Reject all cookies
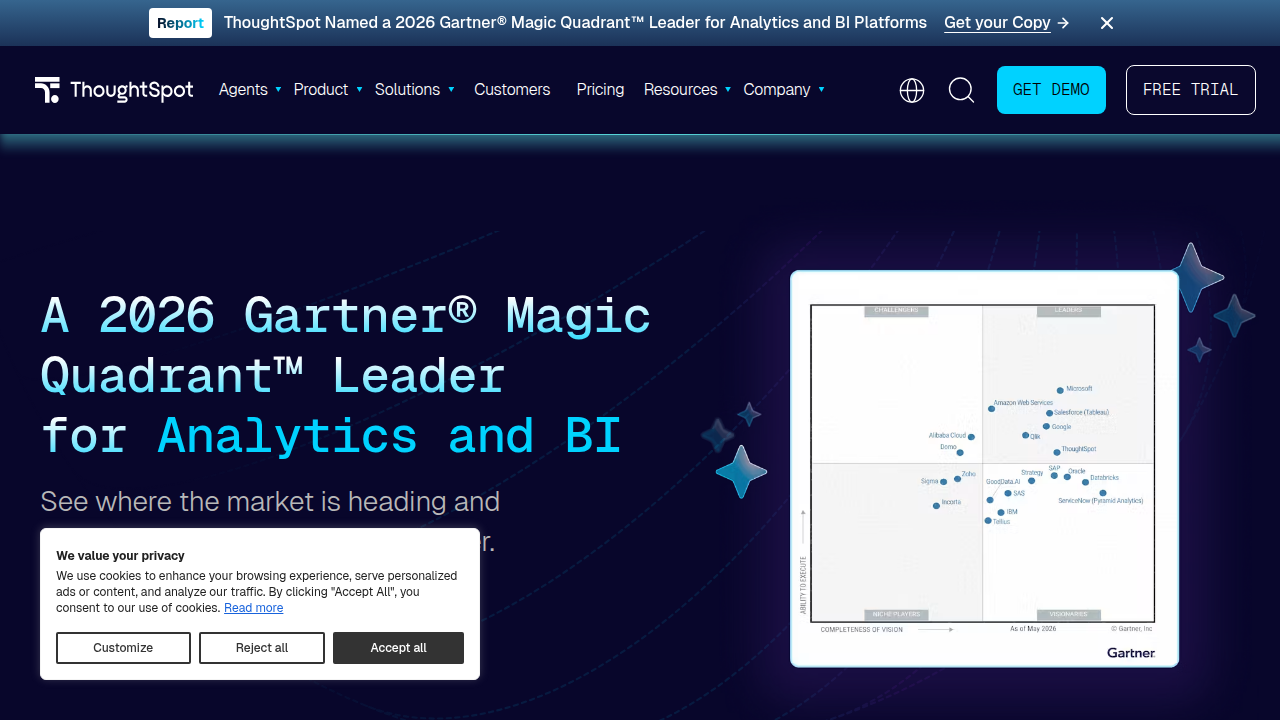 coord(262,648)
